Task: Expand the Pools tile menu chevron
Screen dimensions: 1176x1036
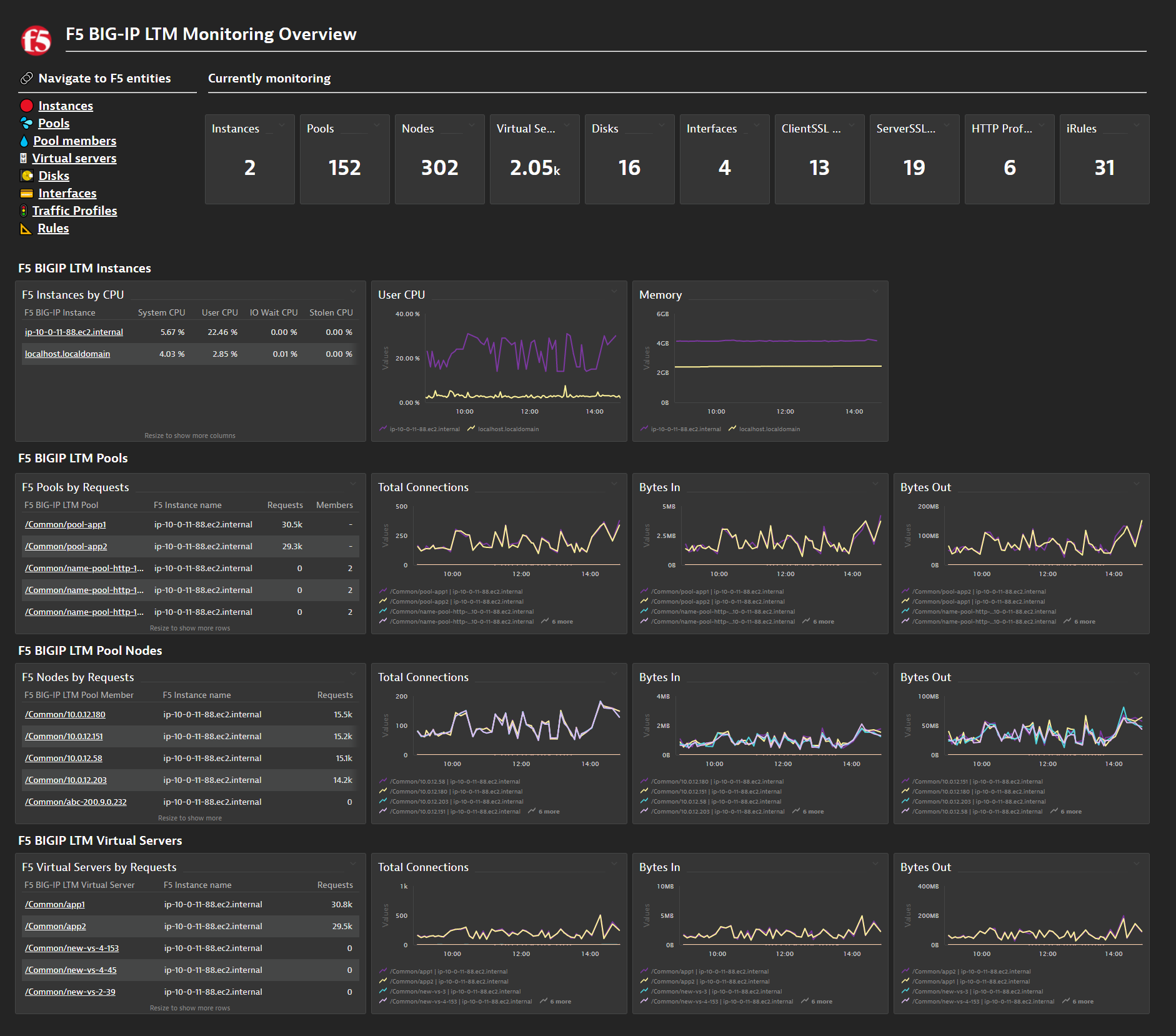Action: (x=377, y=125)
